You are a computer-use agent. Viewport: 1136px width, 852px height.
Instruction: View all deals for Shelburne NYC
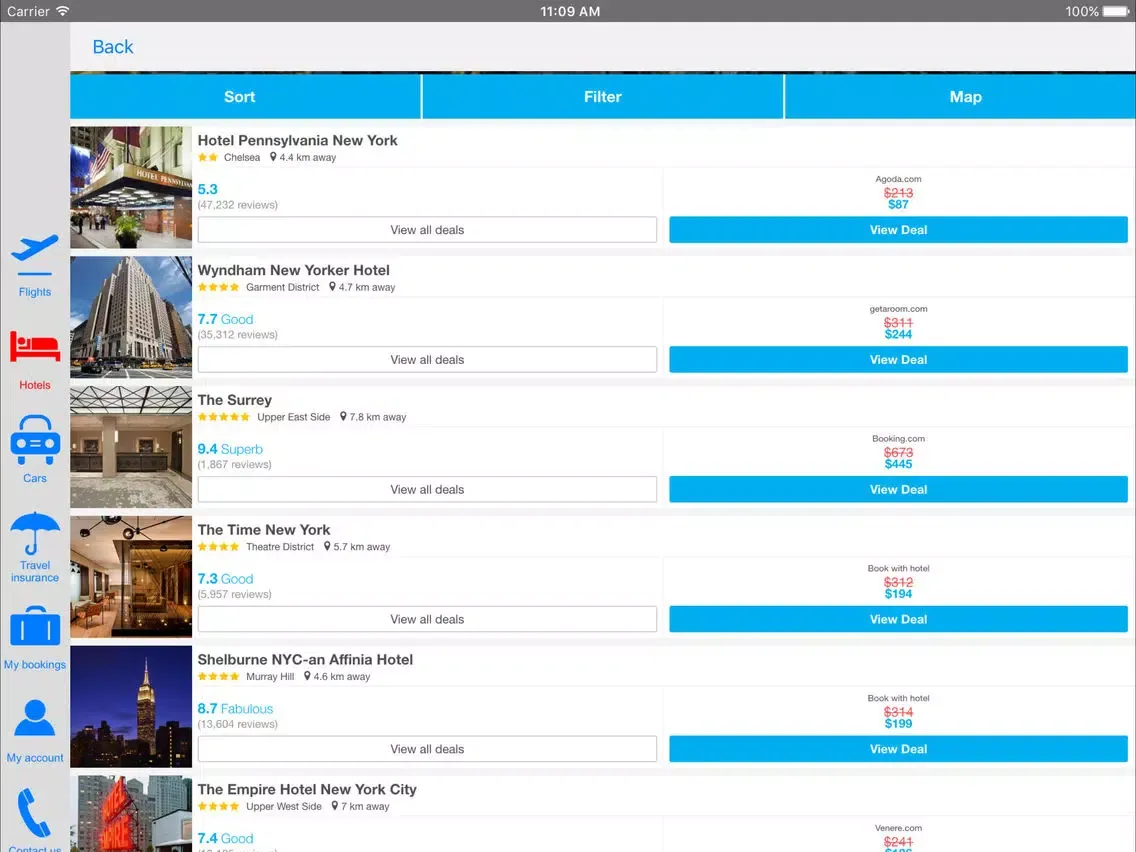point(427,748)
